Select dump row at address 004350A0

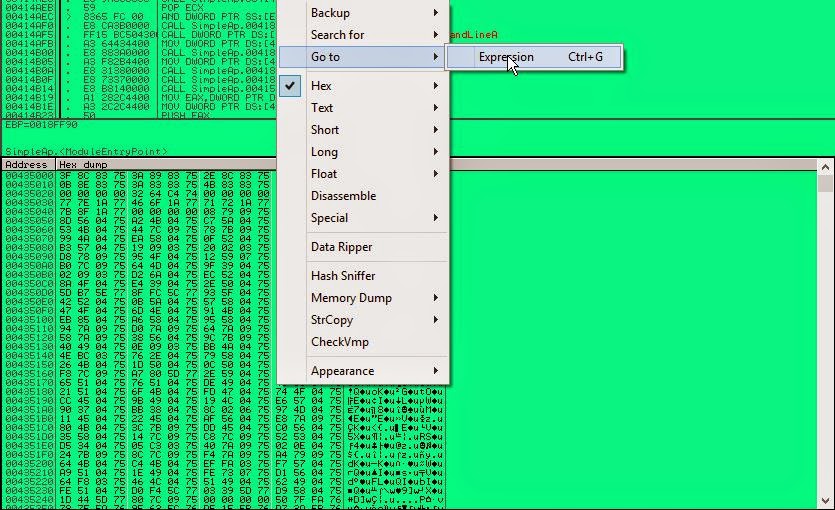click(138, 266)
